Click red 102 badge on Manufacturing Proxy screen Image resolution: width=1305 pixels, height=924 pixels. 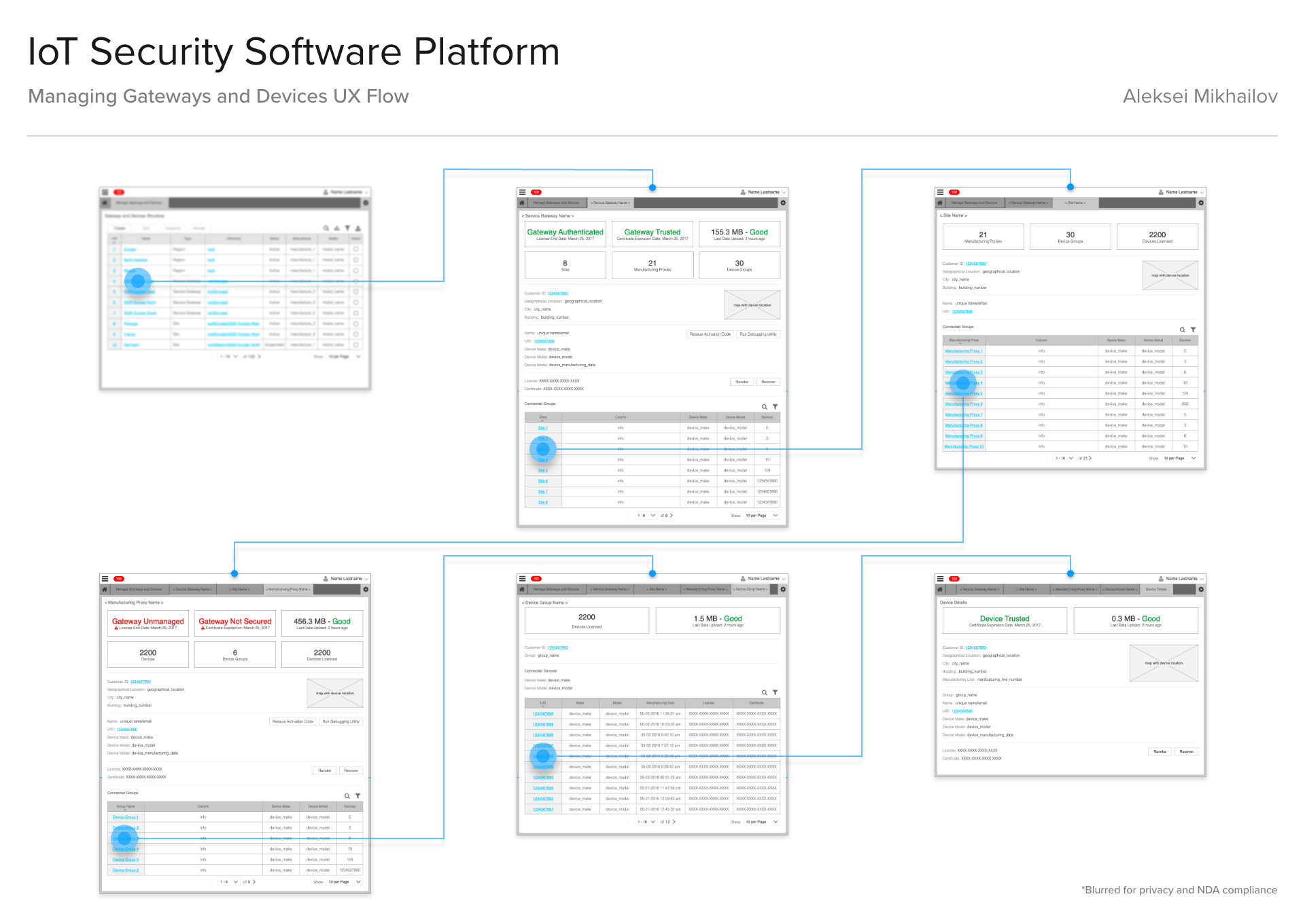(x=119, y=579)
